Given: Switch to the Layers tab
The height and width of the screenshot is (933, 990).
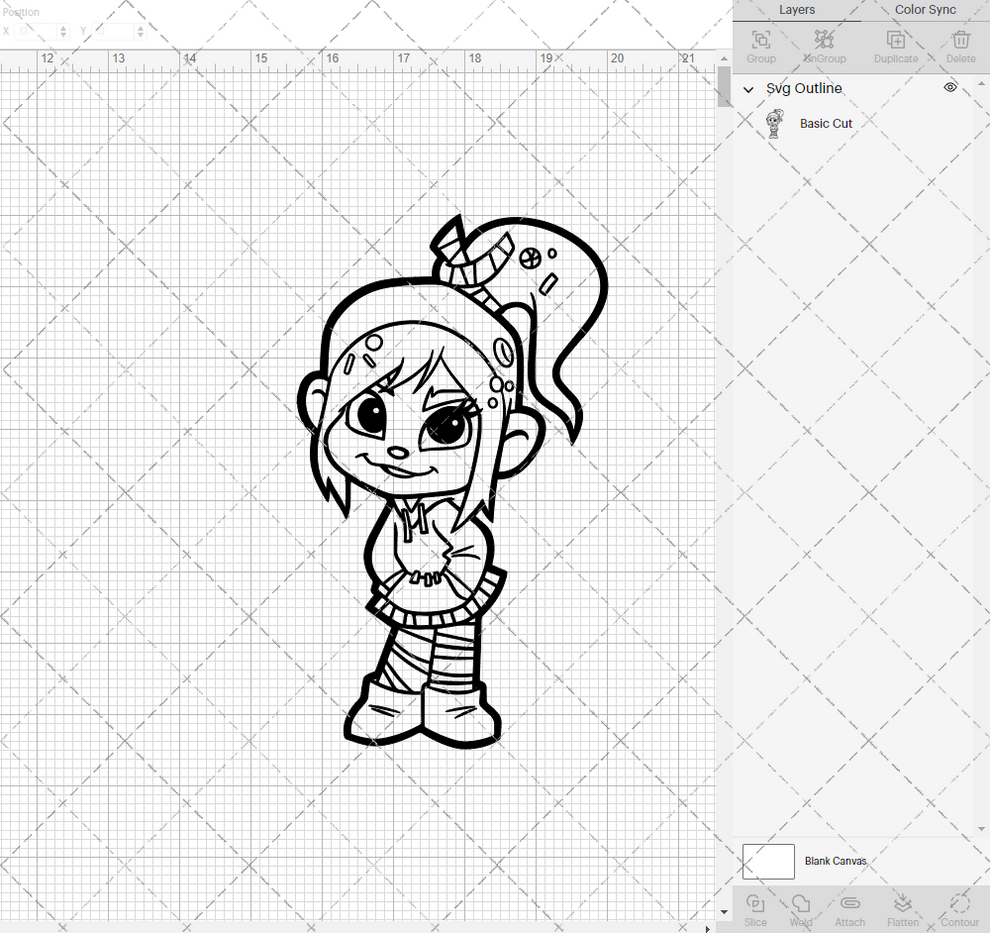Looking at the screenshot, I should (797, 10).
